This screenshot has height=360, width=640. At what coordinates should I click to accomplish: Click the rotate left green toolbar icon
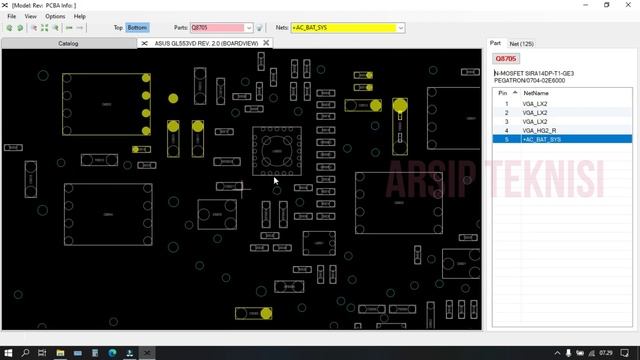click(9, 28)
